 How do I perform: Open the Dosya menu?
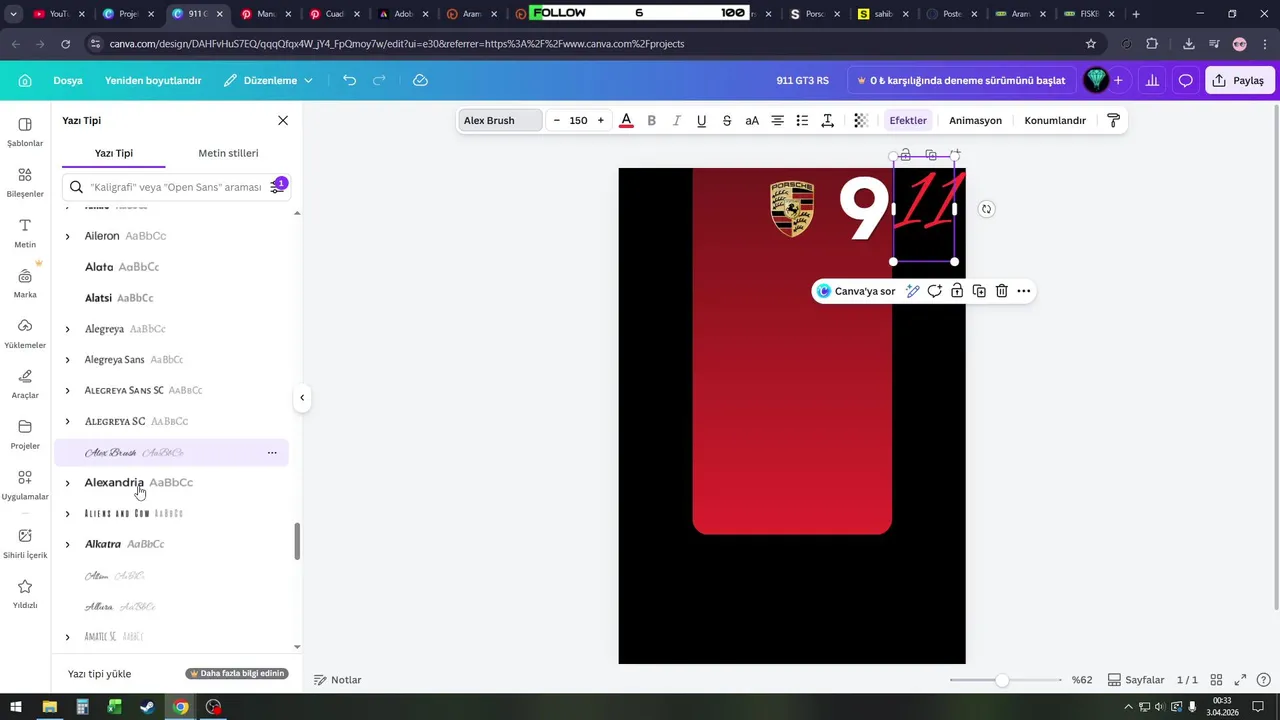(x=68, y=80)
